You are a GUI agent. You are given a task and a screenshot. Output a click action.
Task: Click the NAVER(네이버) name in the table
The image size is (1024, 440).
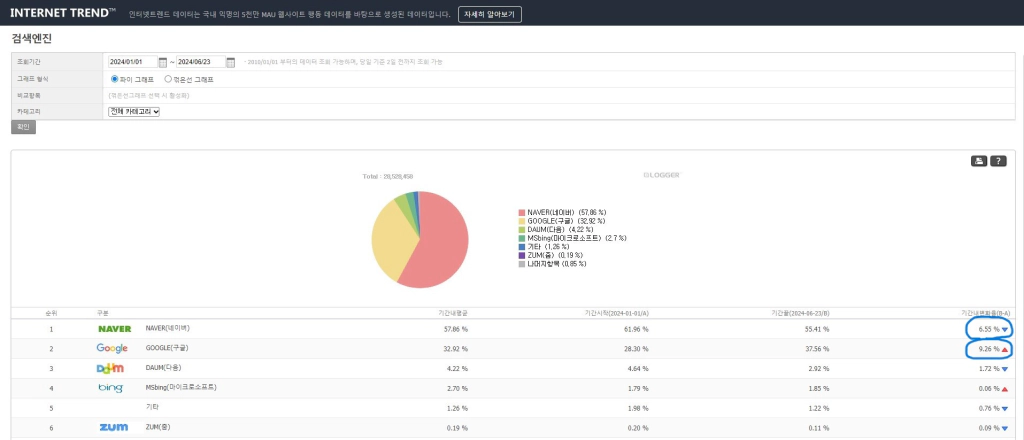[168, 328]
